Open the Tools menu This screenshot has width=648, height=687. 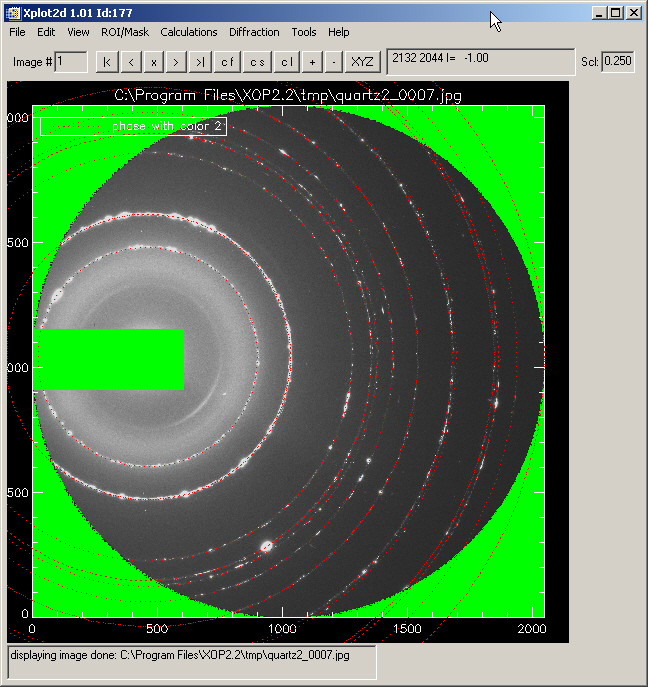[x=303, y=32]
